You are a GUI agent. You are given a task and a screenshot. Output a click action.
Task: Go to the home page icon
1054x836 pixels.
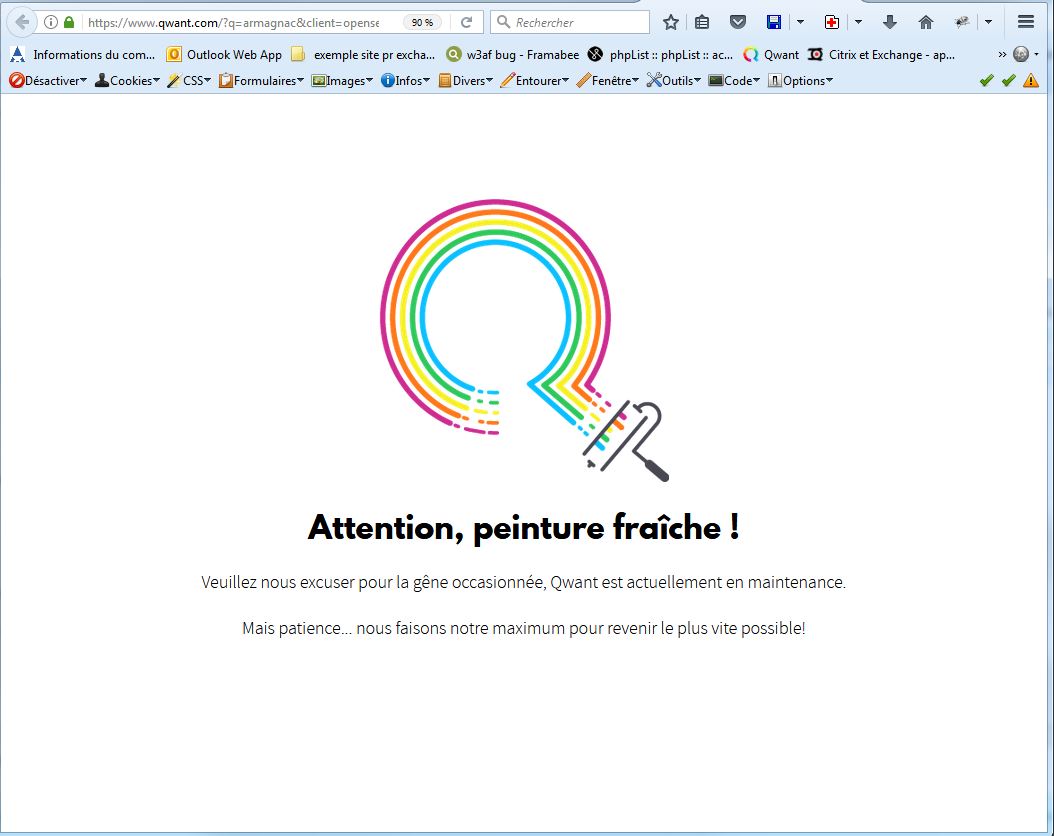click(x=926, y=22)
